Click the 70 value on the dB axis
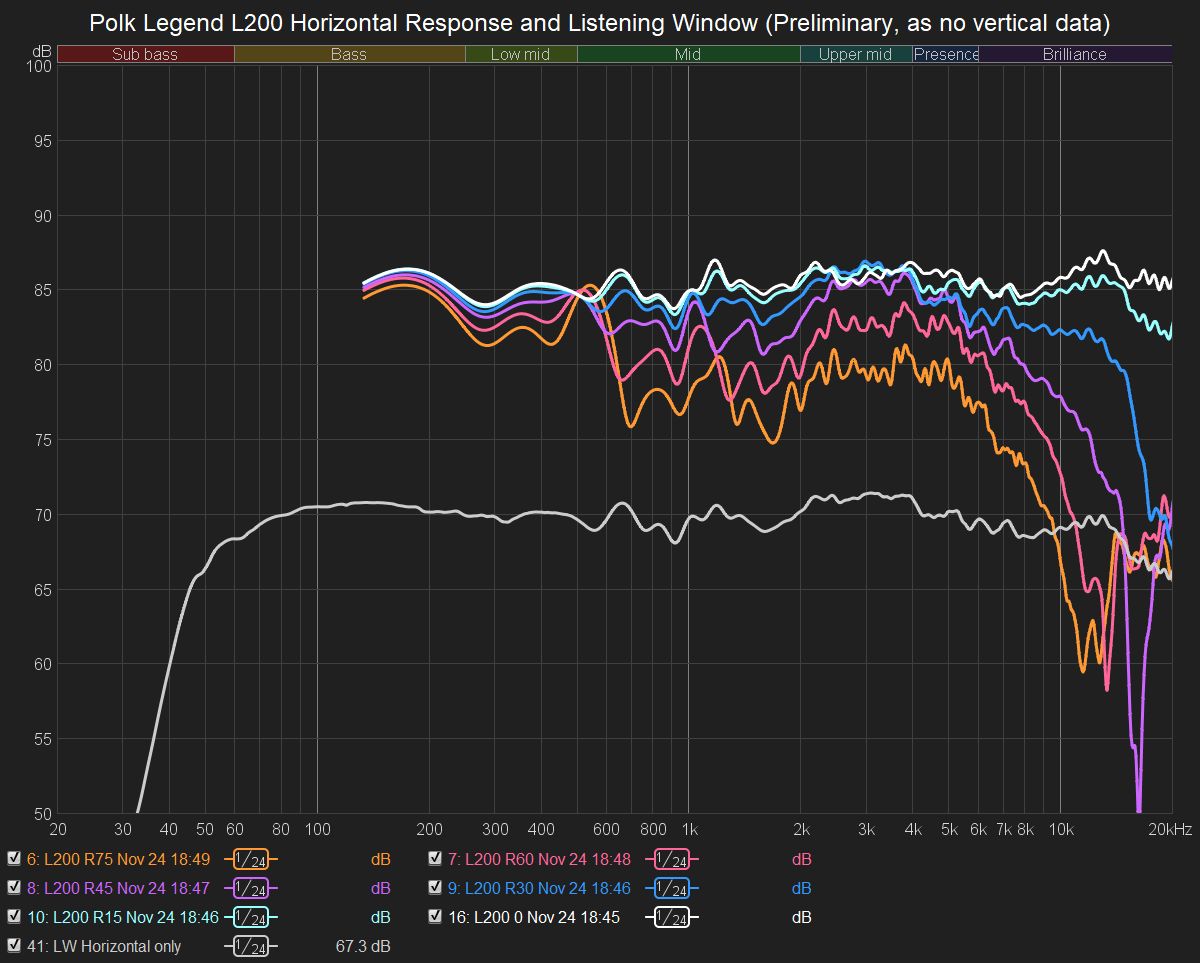The image size is (1200, 963). click(x=42, y=515)
